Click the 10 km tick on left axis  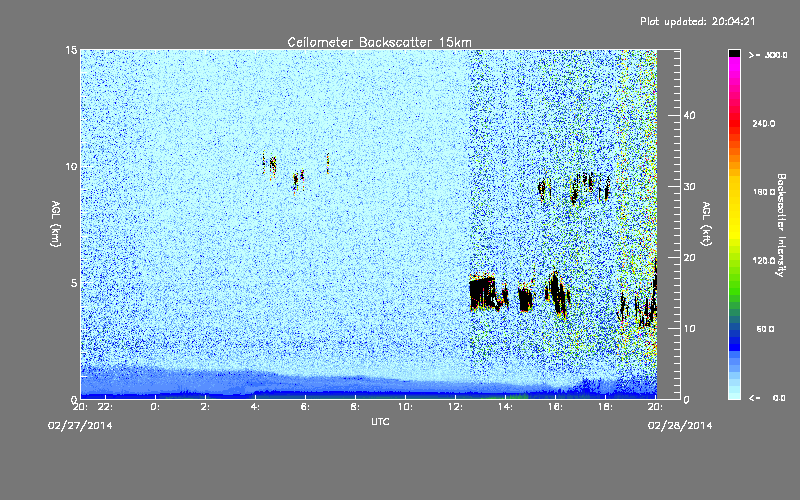click(x=71, y=166)
